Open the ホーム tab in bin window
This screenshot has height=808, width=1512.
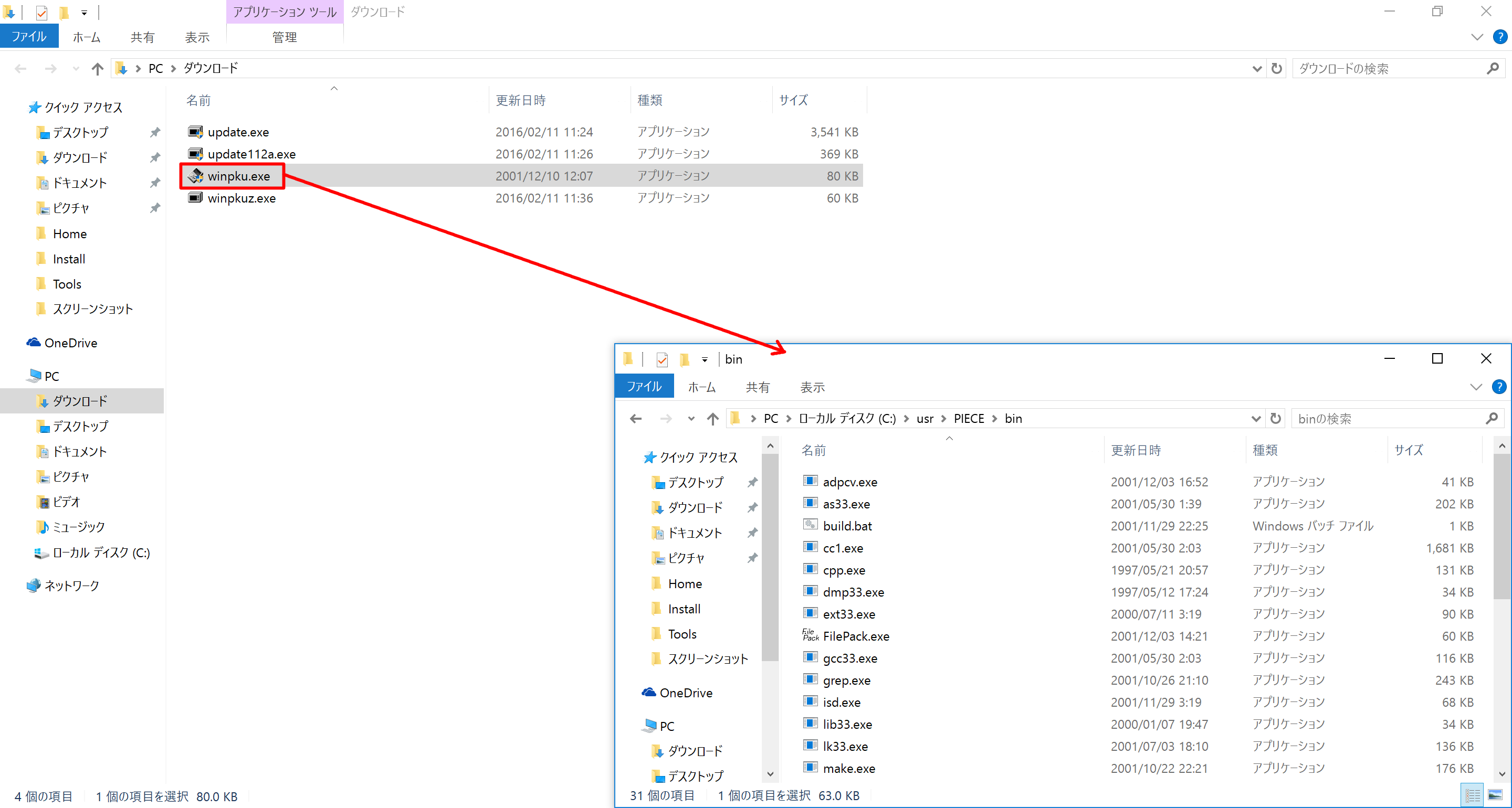701,387
